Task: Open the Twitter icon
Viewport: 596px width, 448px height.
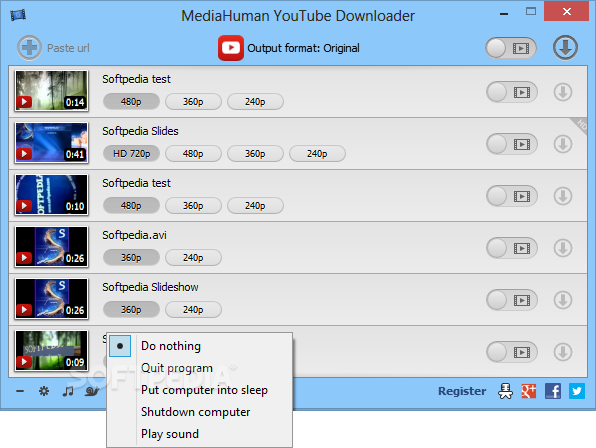Action: tap(577, 391)
